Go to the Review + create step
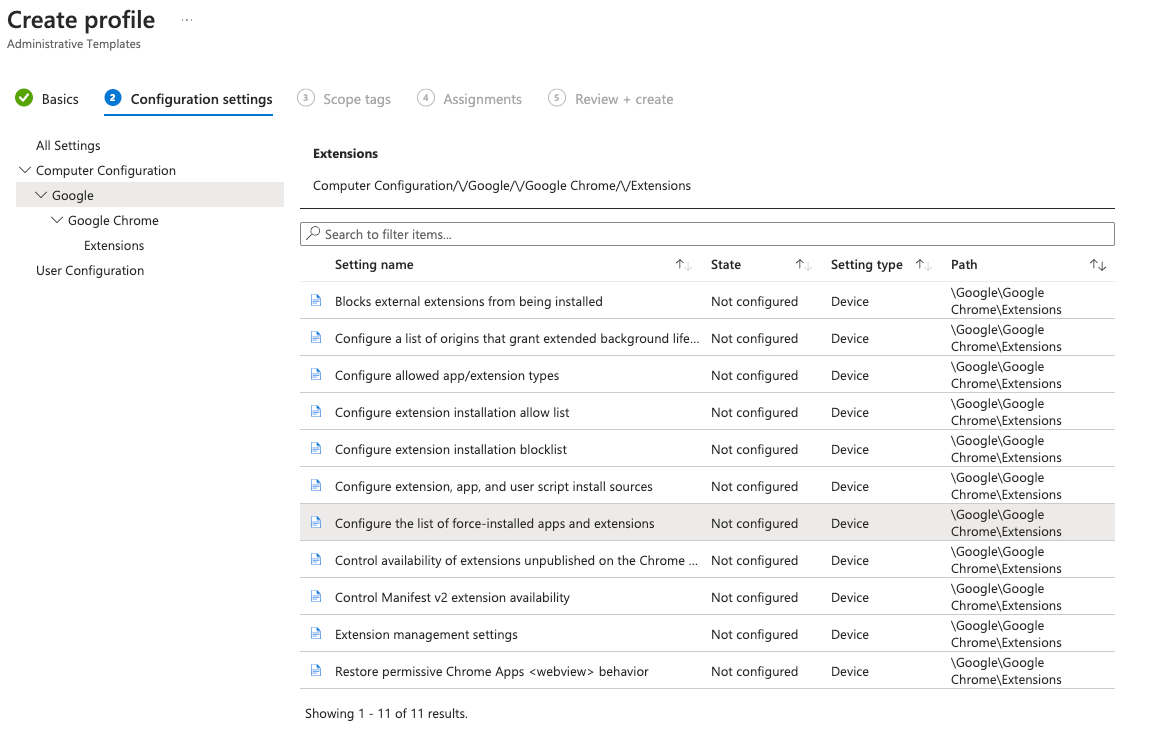1161x734 pixels. [624, 98]
